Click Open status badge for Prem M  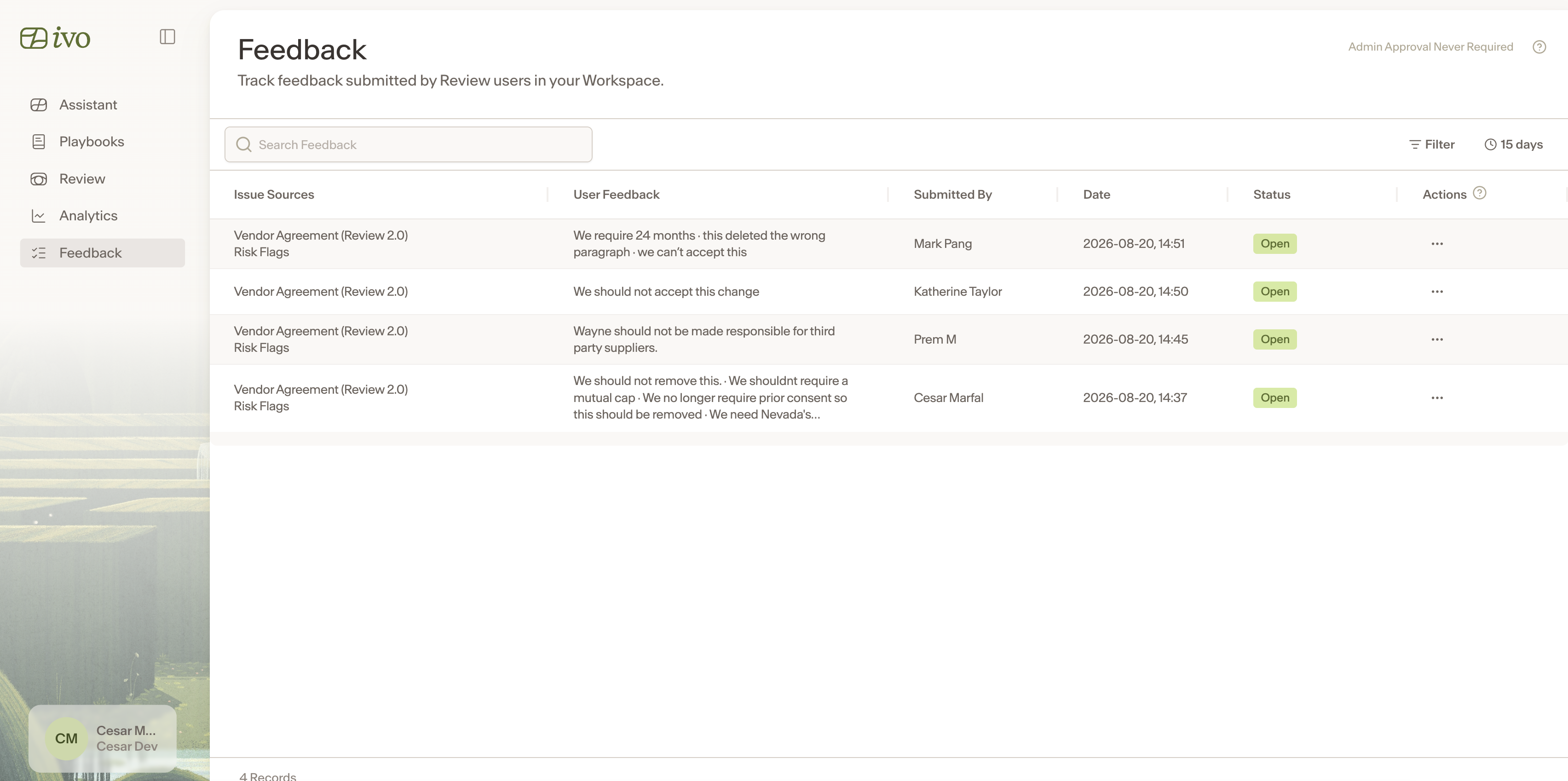pos(1274,339)
